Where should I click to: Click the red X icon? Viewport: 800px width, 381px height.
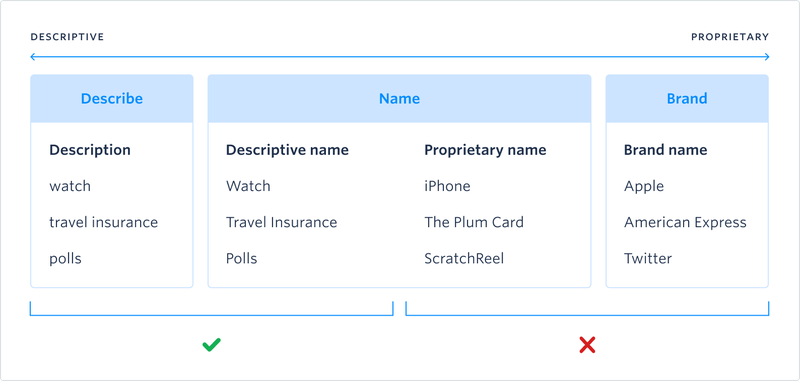tap(587, 345)
